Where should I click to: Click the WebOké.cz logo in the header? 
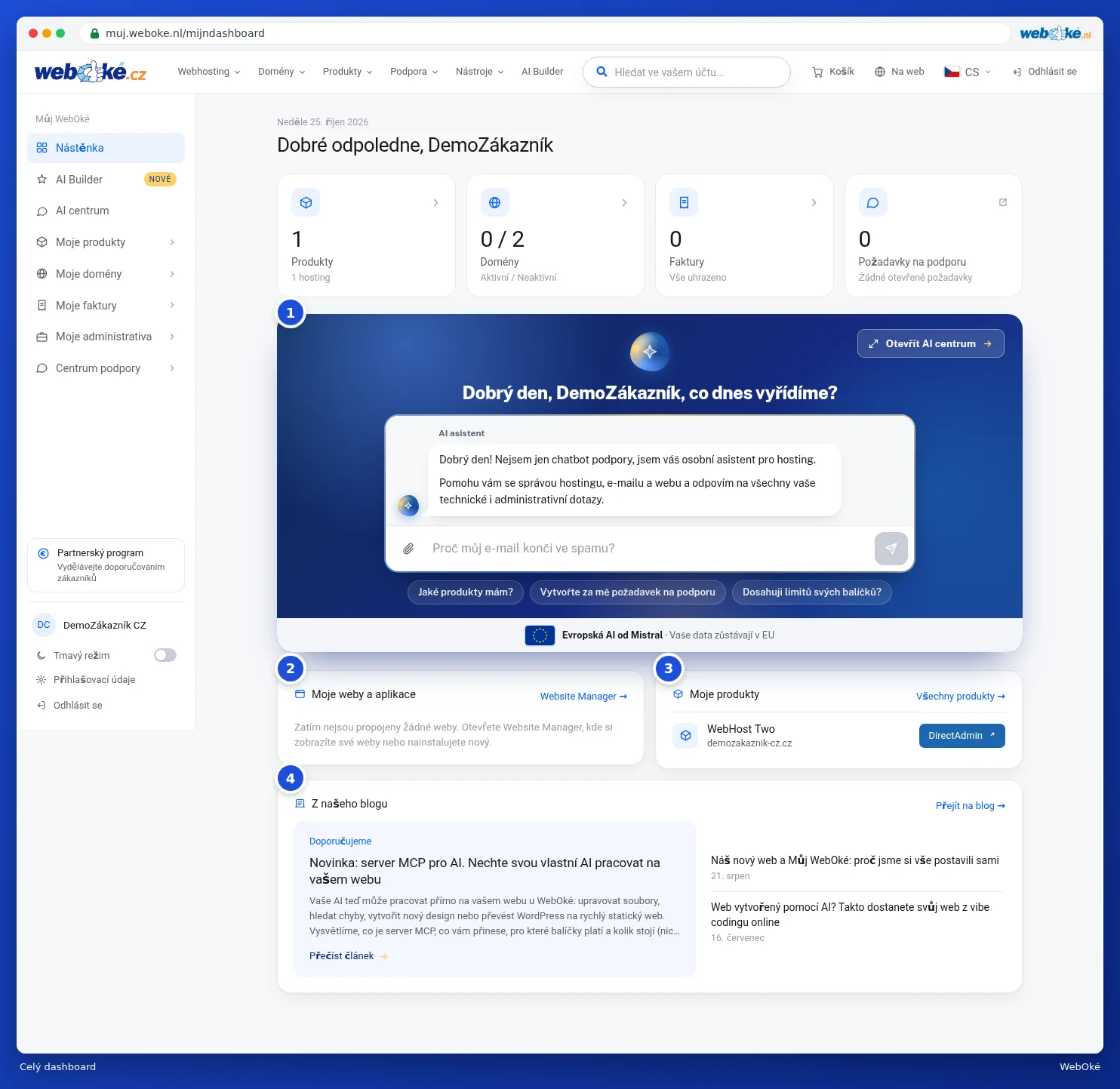coord(91,72)
